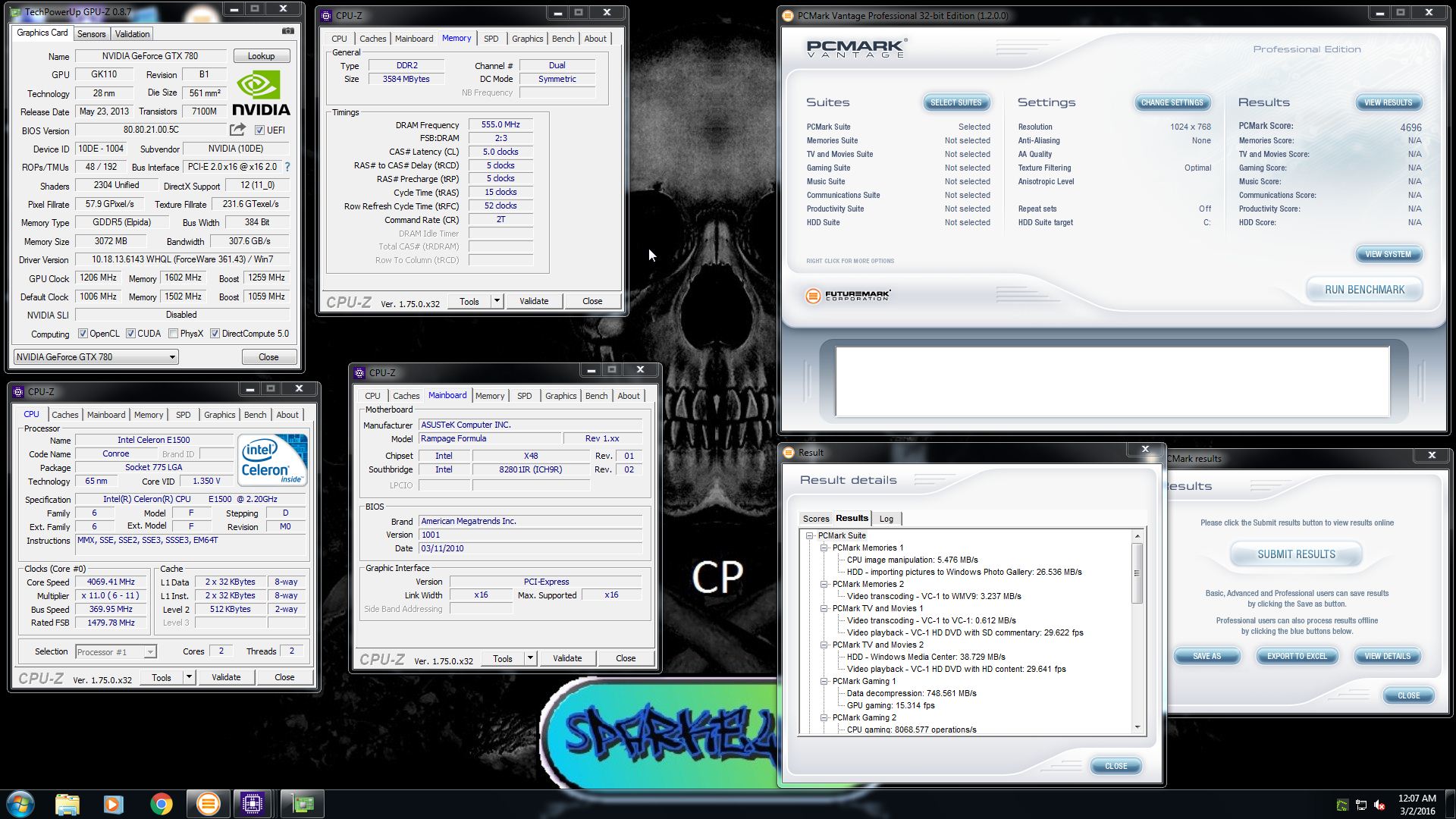Collapse the PCMark Suite tree node
The width and height of the screenshot is (1456, 819).
[809, 535]
